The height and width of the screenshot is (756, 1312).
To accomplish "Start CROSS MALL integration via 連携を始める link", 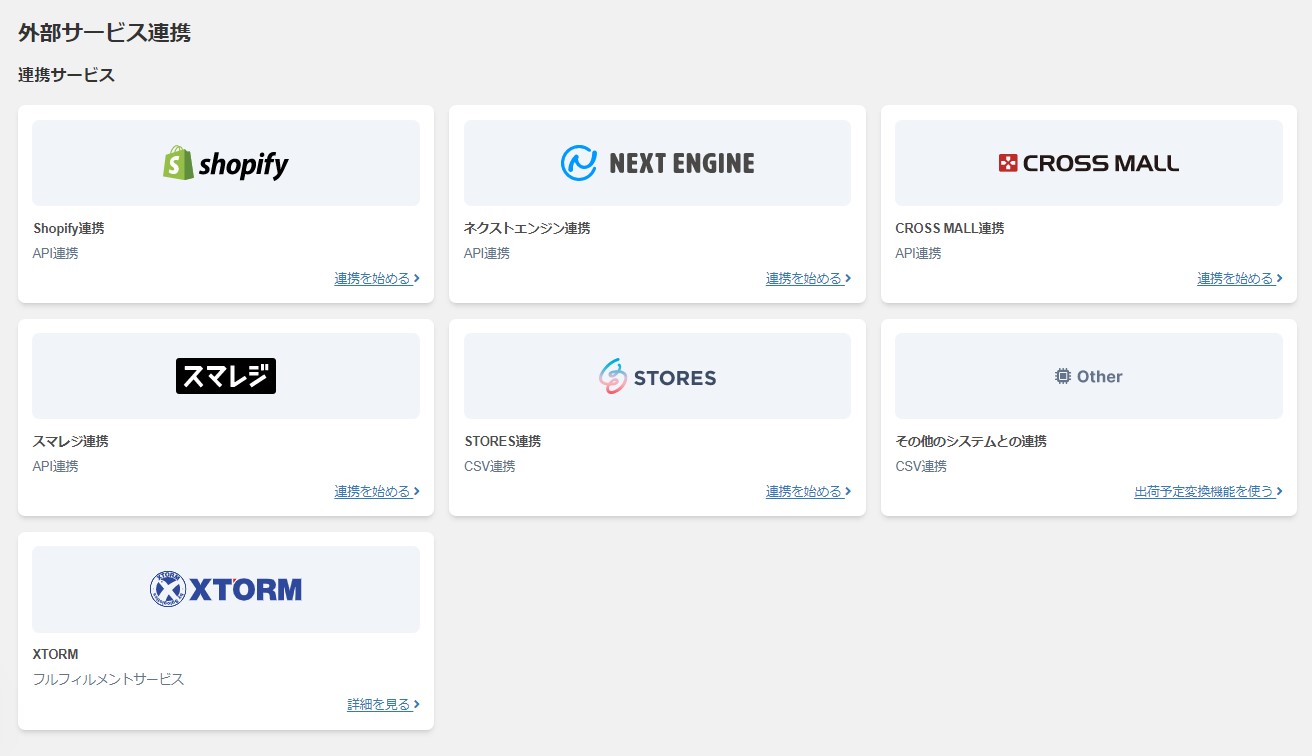I will pos(1240,278).
